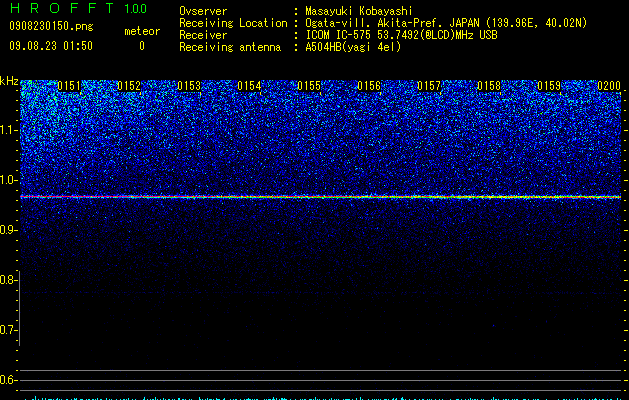Select the 0200 time marker
629x400 pixels.
pos(609,86)
